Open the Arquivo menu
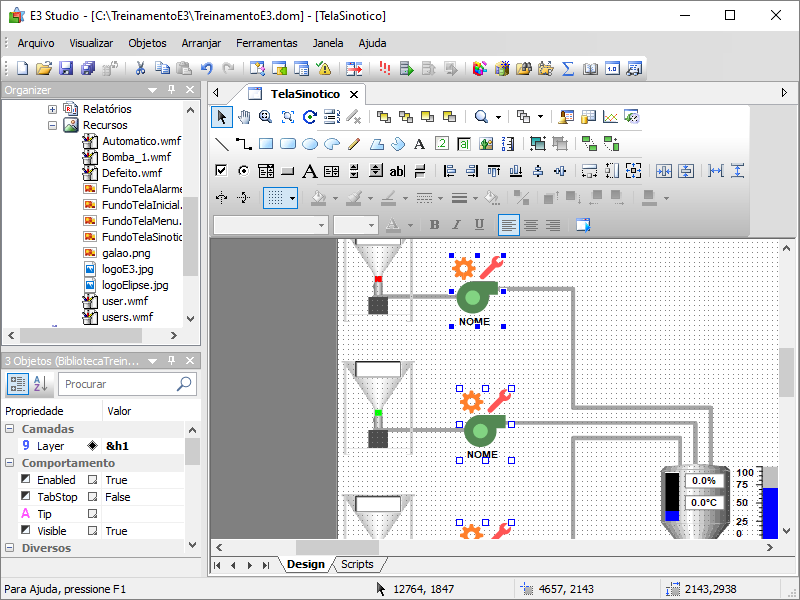800x600 pixels. (x=36, y=43)
